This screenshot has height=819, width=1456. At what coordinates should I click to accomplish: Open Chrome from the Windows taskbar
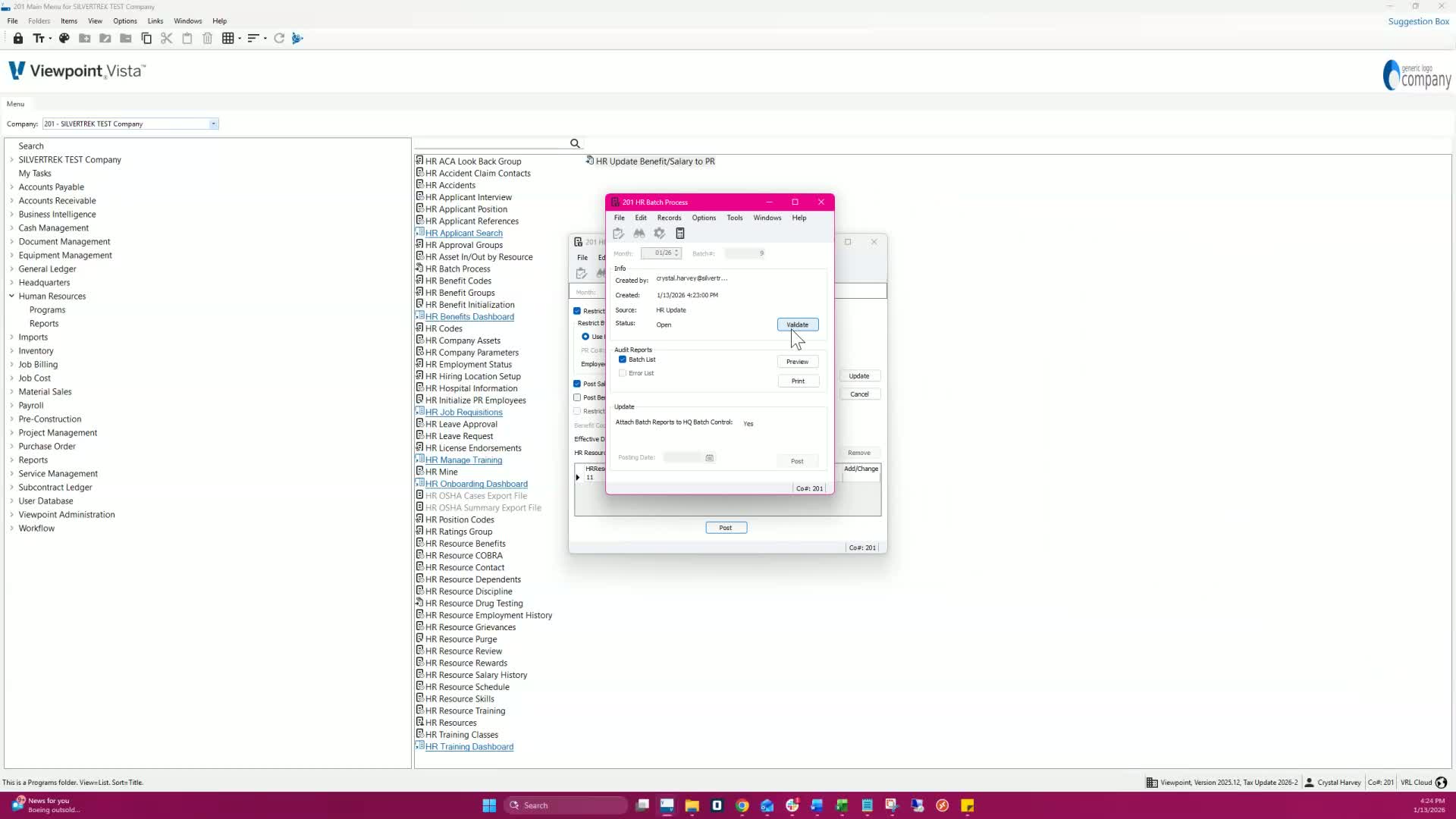point(742,805)
